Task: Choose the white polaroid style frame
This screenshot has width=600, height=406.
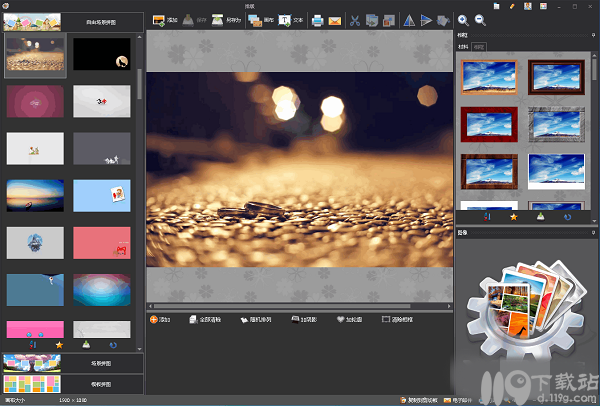Action: pyautogui.click(x=556, y=172)
